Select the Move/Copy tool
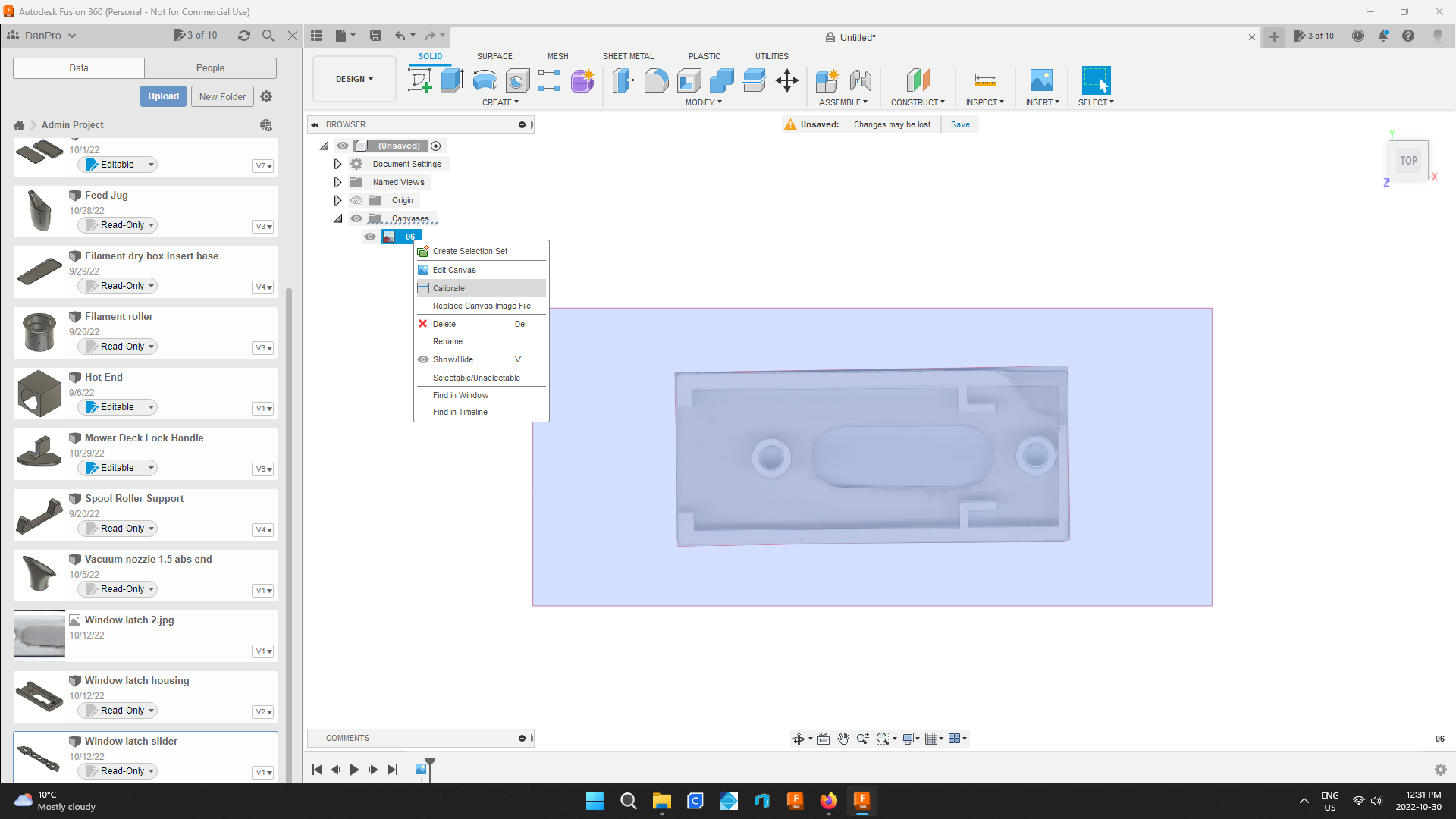 coord(786,80)
